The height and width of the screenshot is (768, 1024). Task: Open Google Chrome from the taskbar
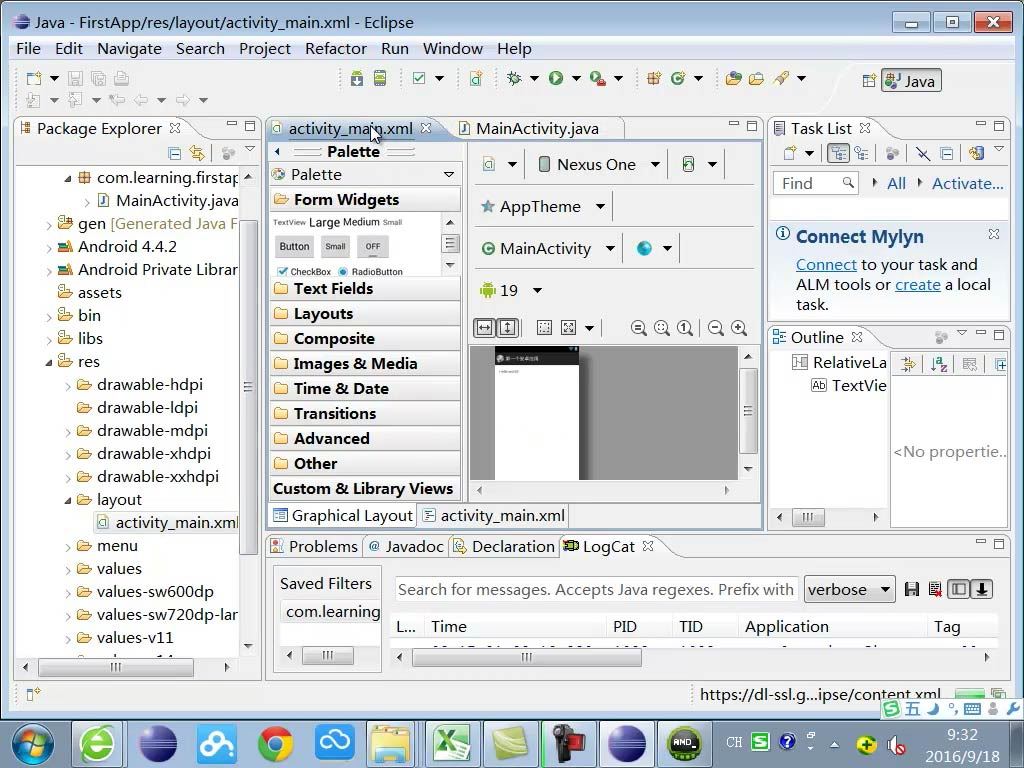(x=275, y=743)
